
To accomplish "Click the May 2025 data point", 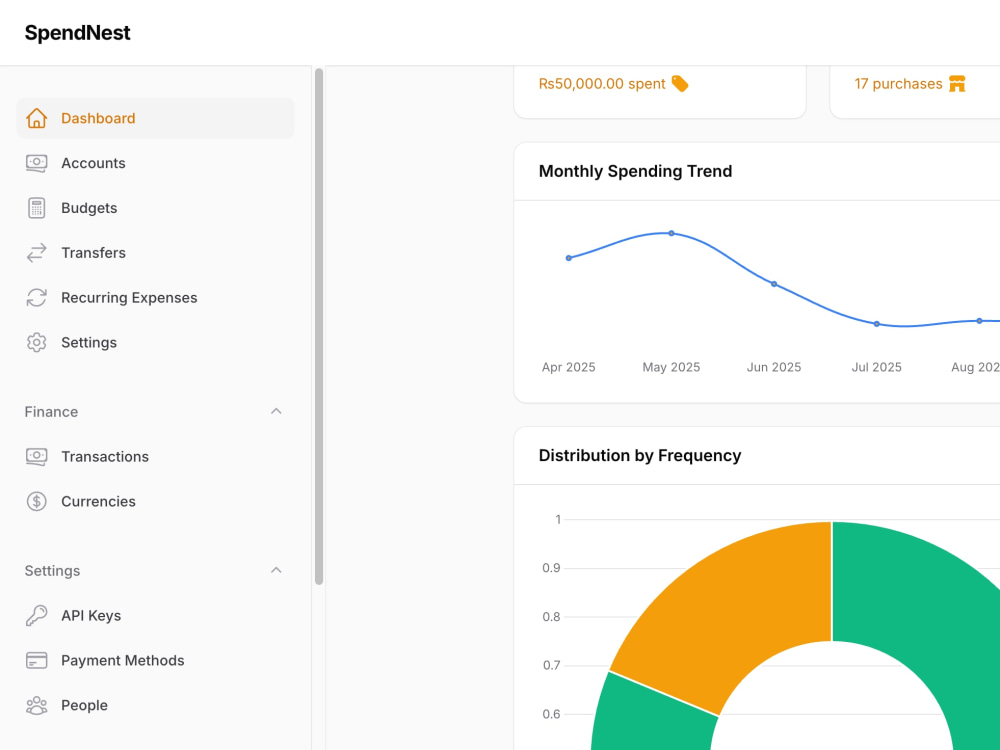I will [x=672, y=233].
